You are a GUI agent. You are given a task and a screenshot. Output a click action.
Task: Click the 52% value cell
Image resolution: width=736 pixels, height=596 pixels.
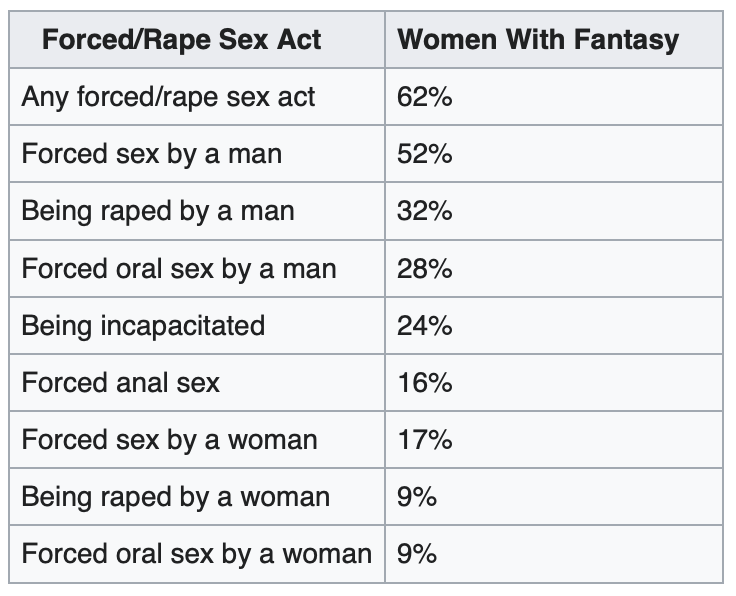point(425,154)
